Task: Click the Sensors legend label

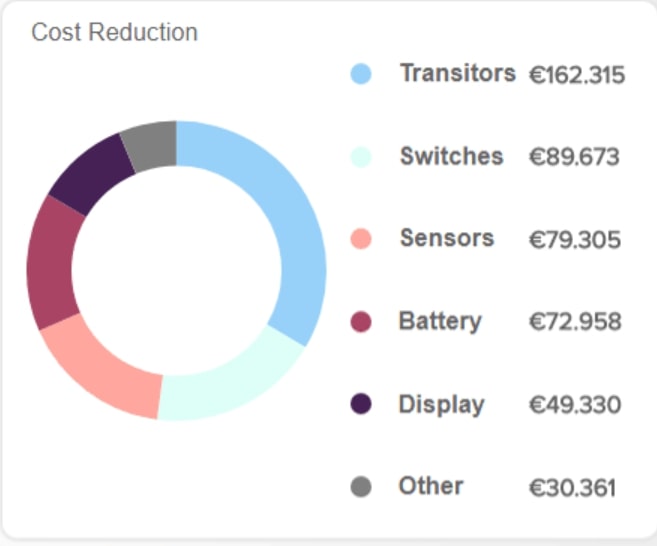Action: pyautogui.click(x=447, y=238)
